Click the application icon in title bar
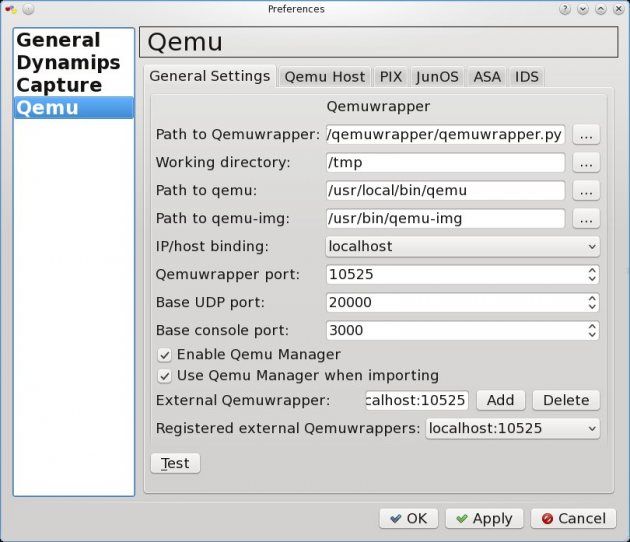 11,9
